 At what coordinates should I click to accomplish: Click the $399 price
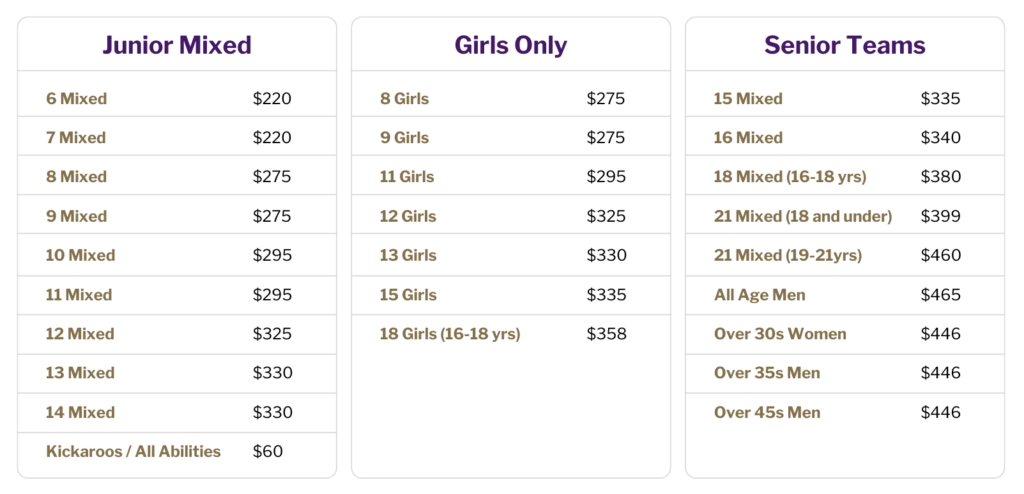tap(940, 216)
